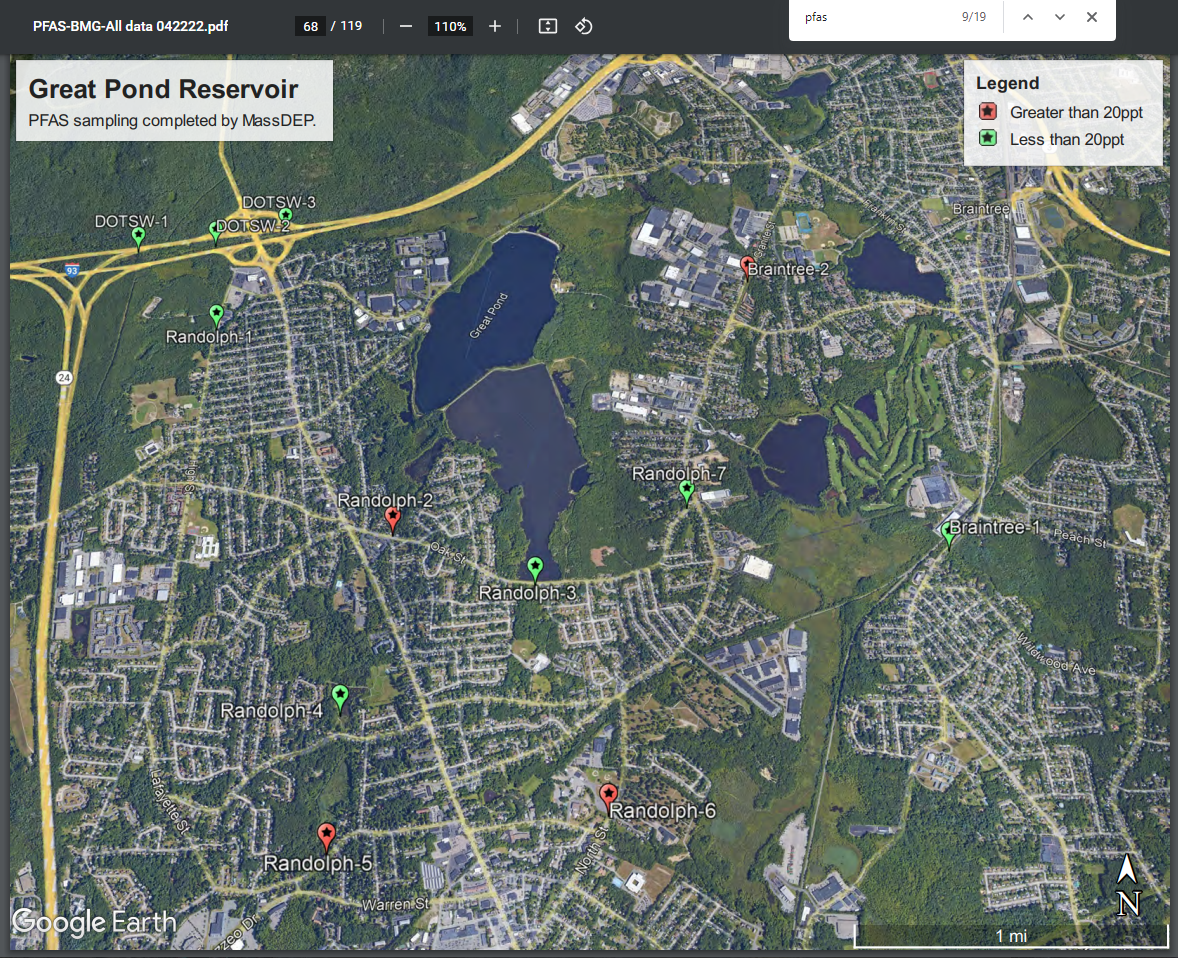1178x958 pixels.
Task: Close the find search bar
Action: pos(1092,17)
